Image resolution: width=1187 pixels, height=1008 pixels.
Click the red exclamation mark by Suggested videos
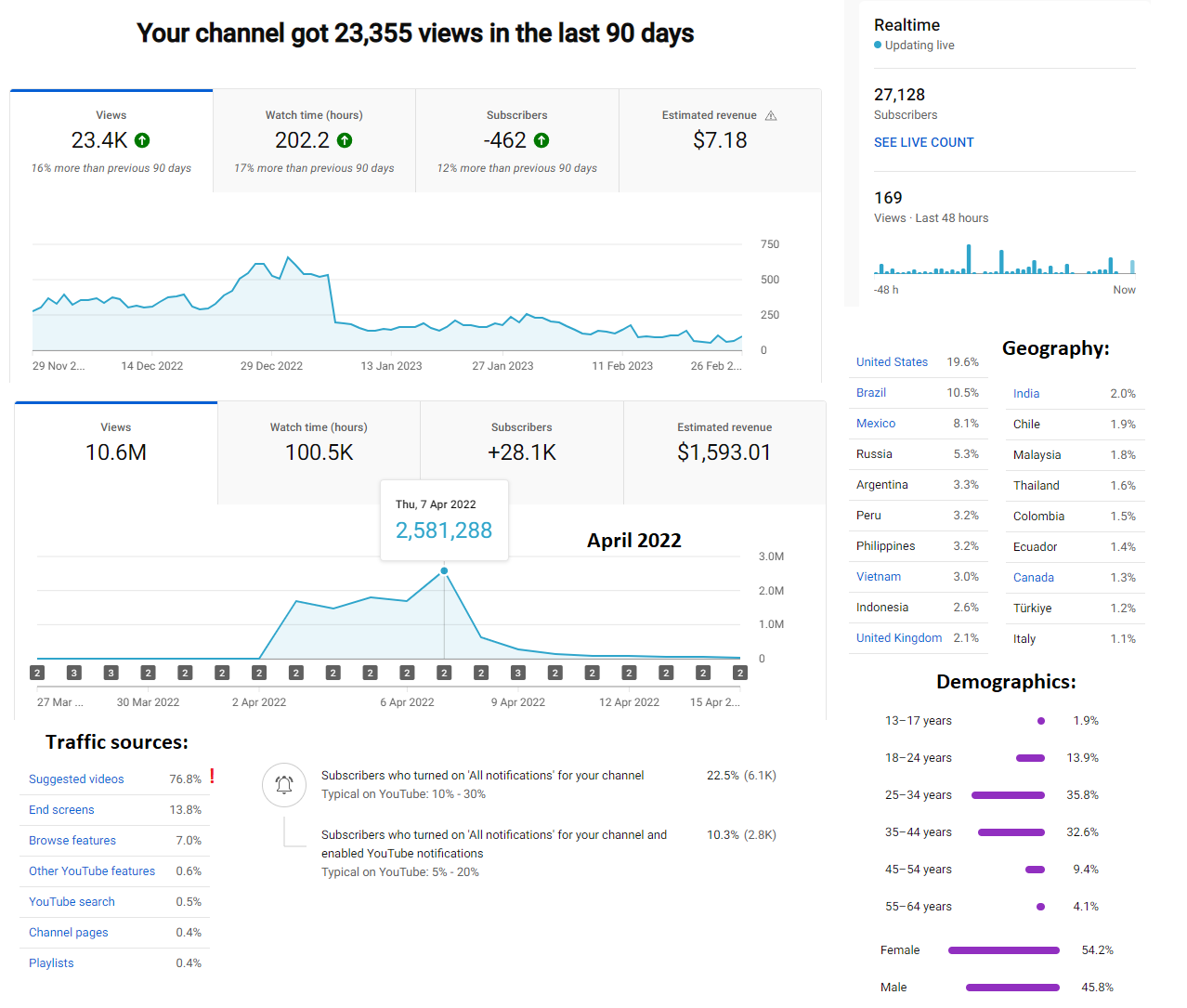click(x=213, y=776)
